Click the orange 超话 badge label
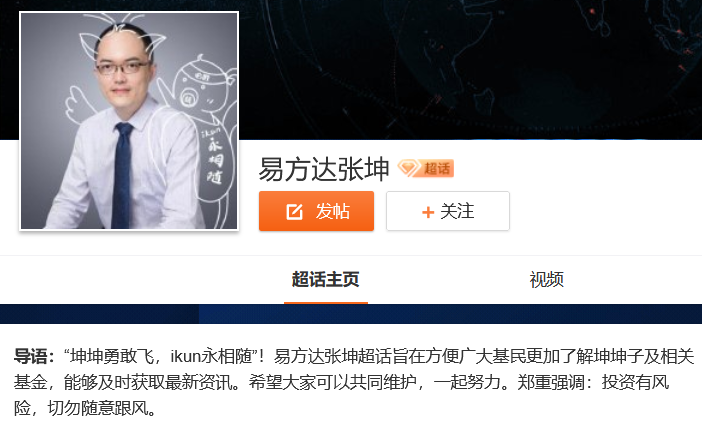 (x=437, y=168)
